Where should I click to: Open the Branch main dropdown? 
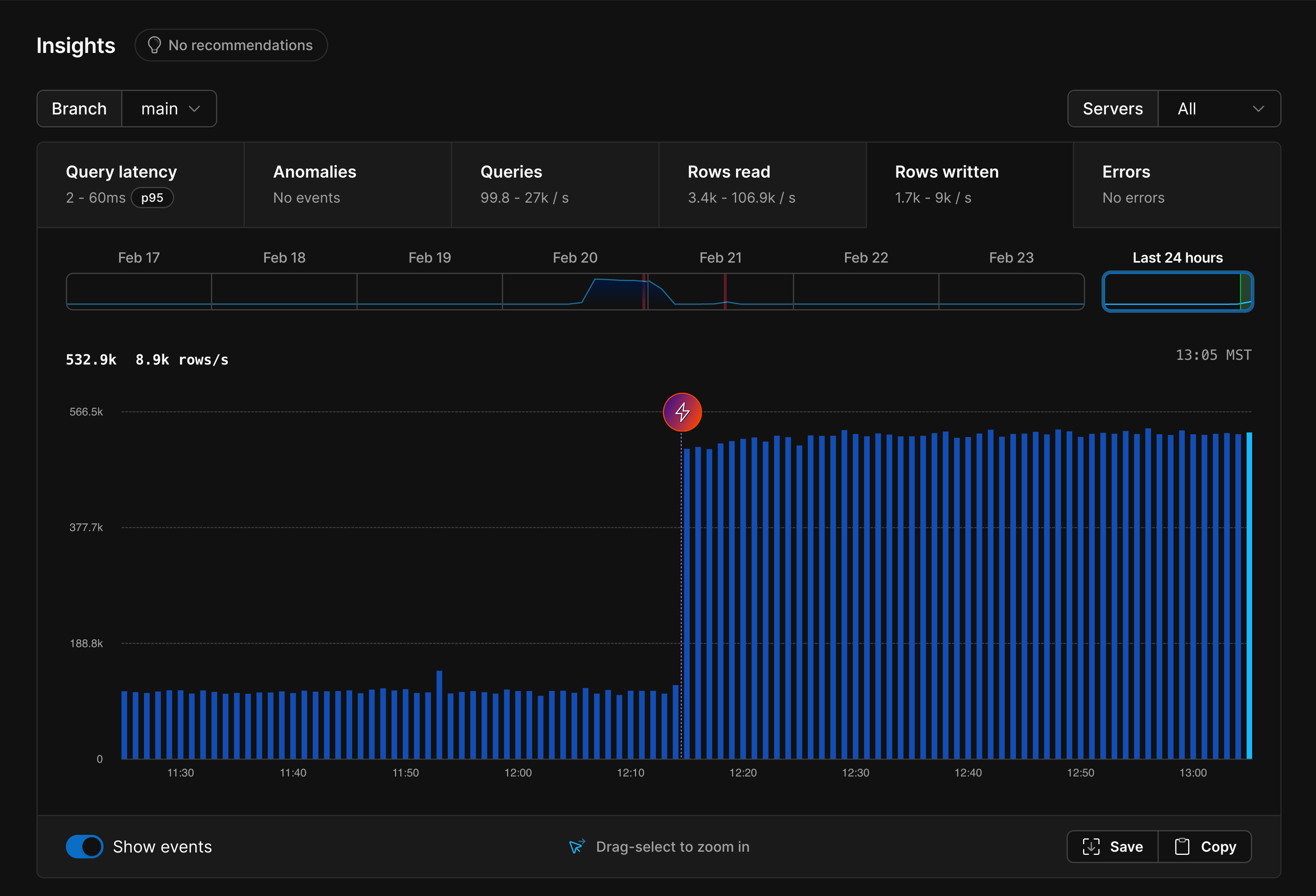(169, 108)
